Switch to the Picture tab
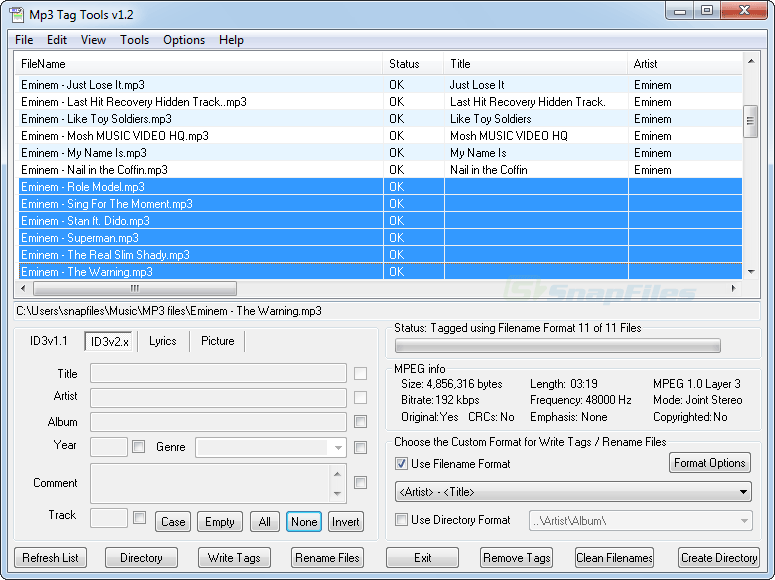This screenshot has height=580, width=775. [217, 341]
